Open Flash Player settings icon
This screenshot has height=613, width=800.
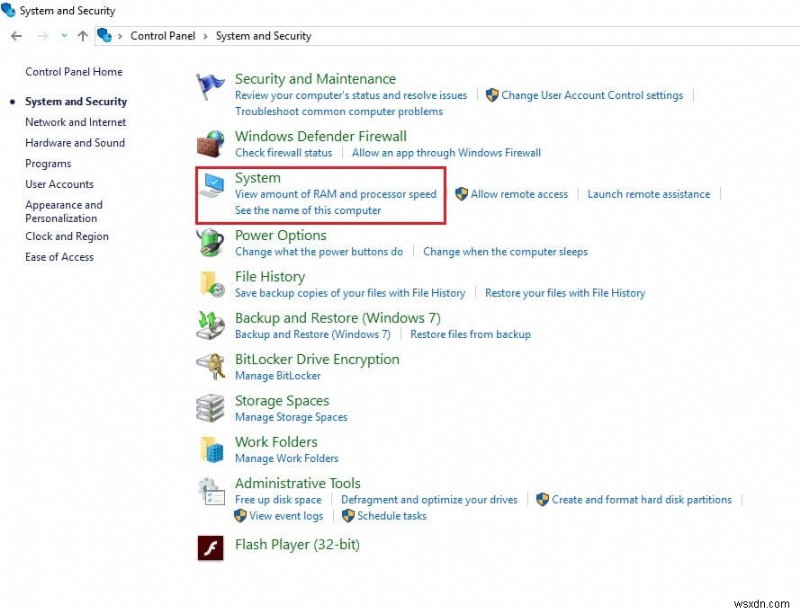click(210, 548)
